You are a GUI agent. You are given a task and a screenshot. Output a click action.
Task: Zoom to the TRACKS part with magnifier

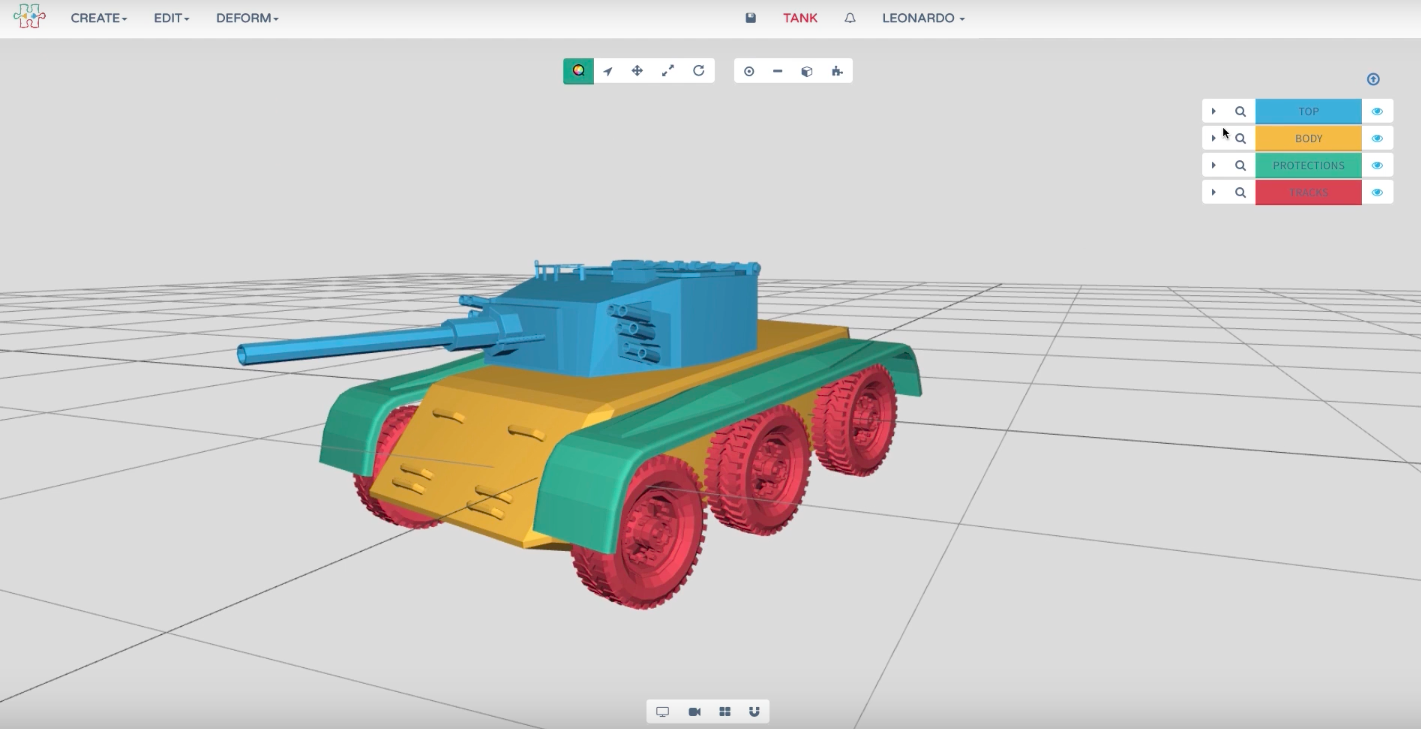(1240, 192)
